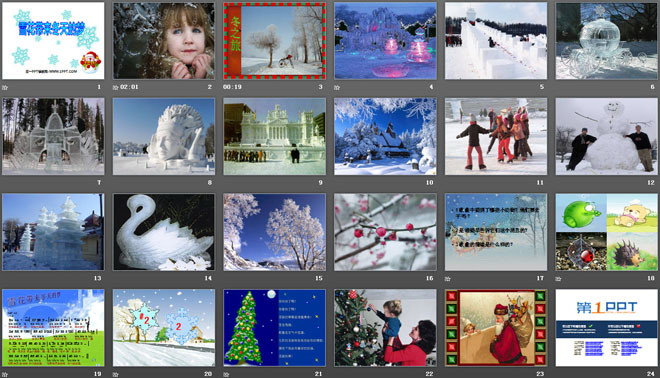The height and width of the screenshot is (378, 660).
Task: Select slide 2 thumbnail of little girl
Action: 164,40
